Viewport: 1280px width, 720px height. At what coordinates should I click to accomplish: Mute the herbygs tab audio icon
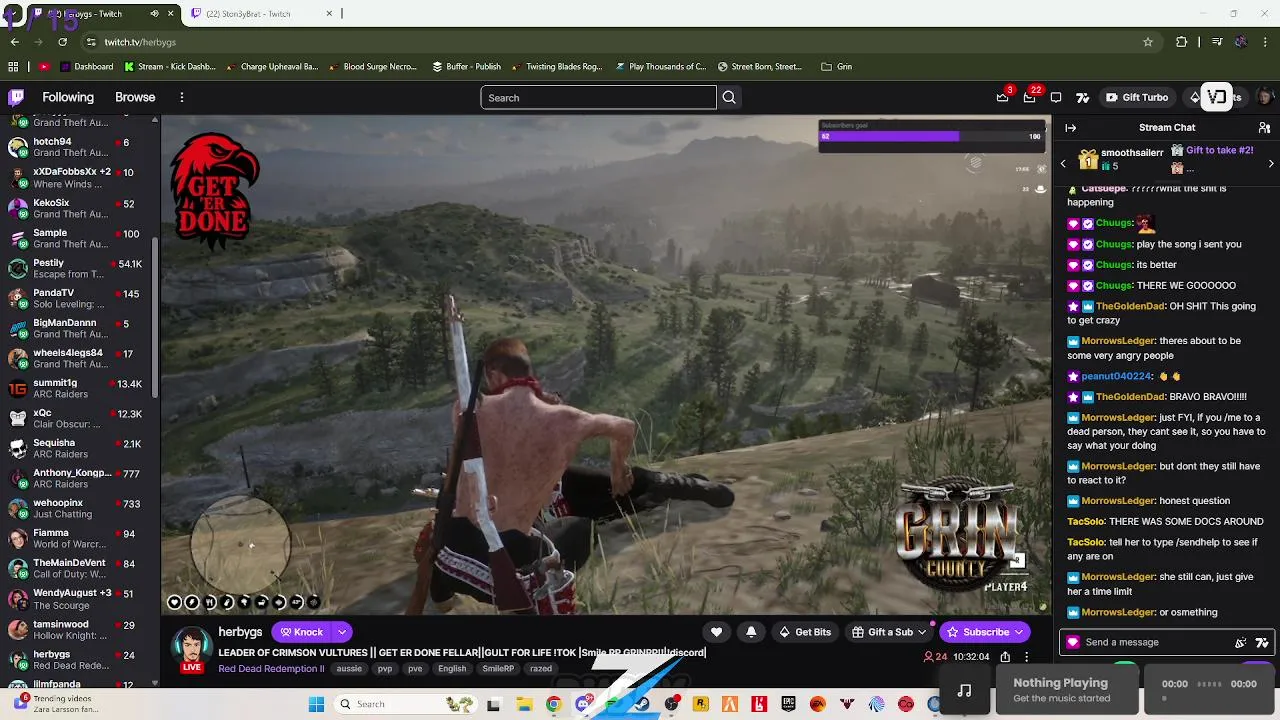(x=154, y=14)
